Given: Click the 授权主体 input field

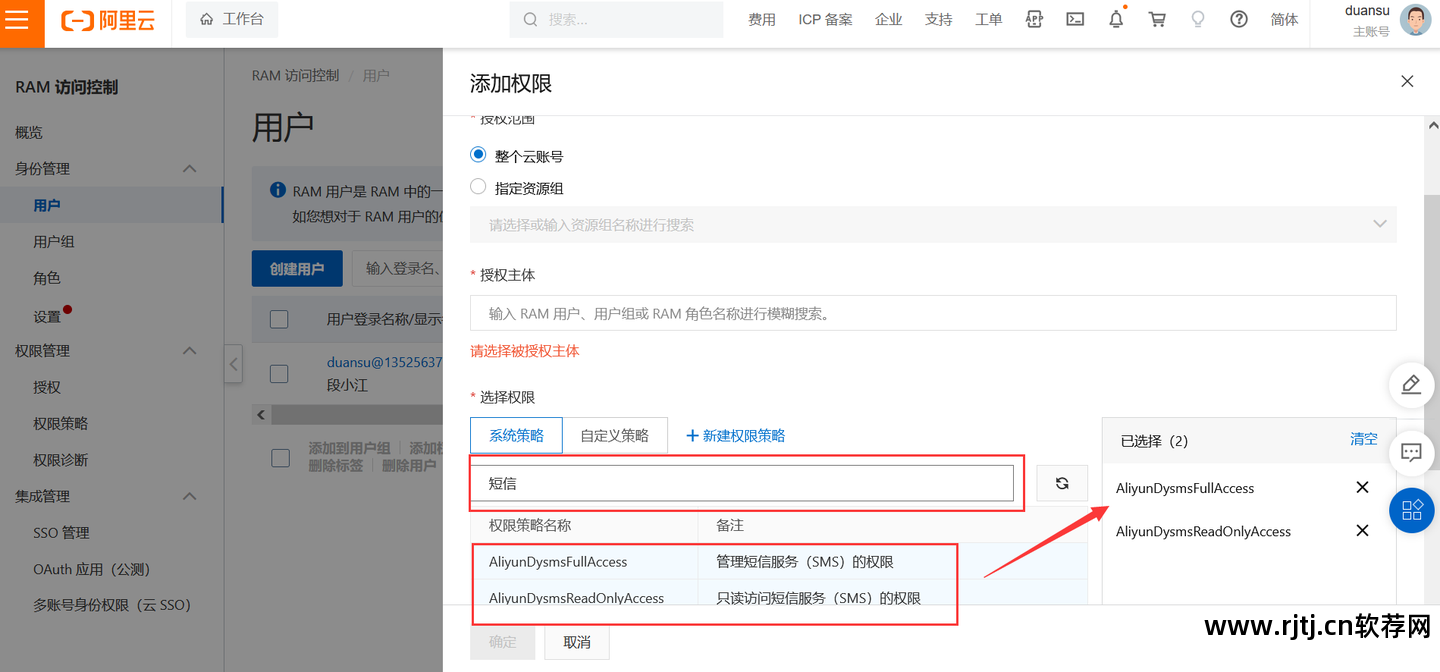Looking at the screenshot, I should pyautogui.click(x=933, y=313).
